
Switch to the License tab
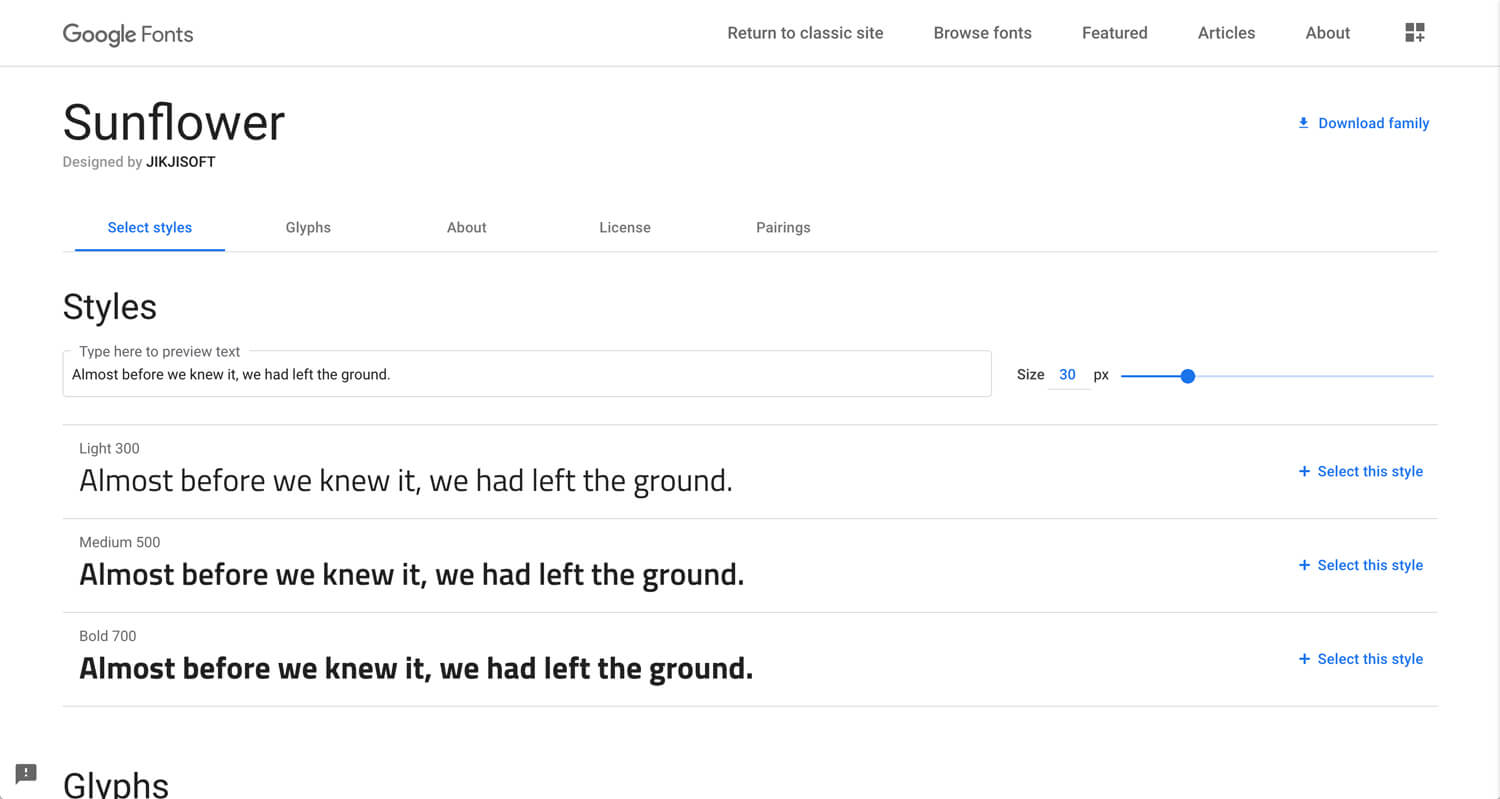(625, 228)
